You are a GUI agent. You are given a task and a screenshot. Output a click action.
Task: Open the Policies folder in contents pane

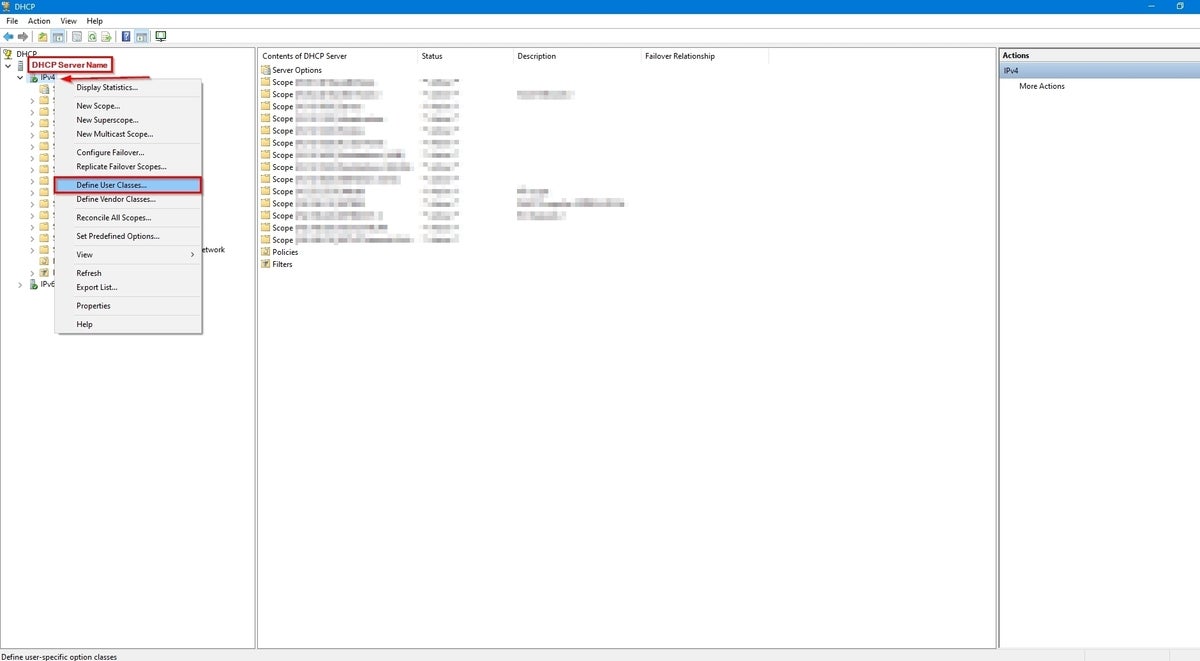[x=287, y=252]
